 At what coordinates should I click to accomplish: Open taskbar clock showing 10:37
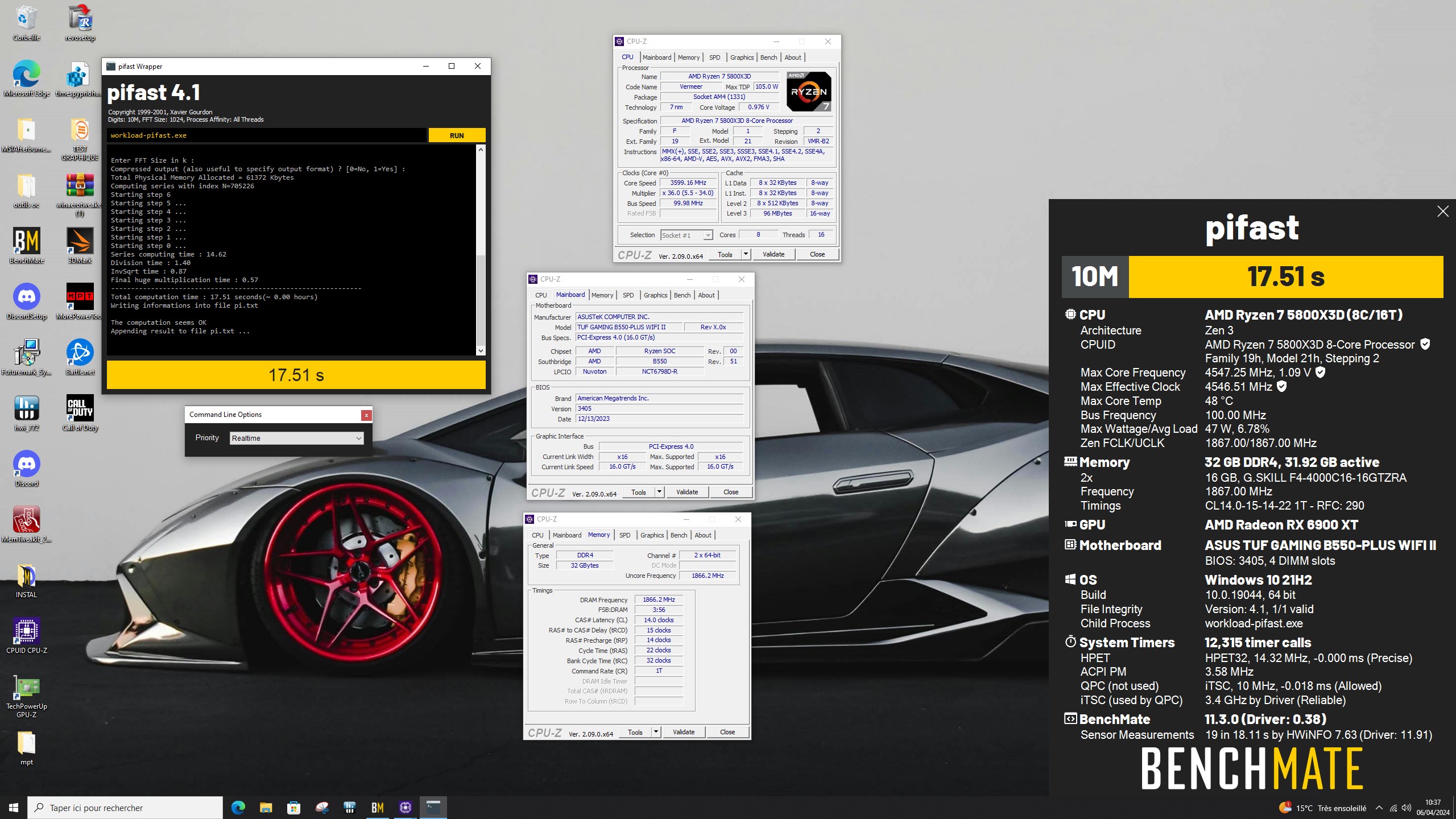click(1433, 808)
